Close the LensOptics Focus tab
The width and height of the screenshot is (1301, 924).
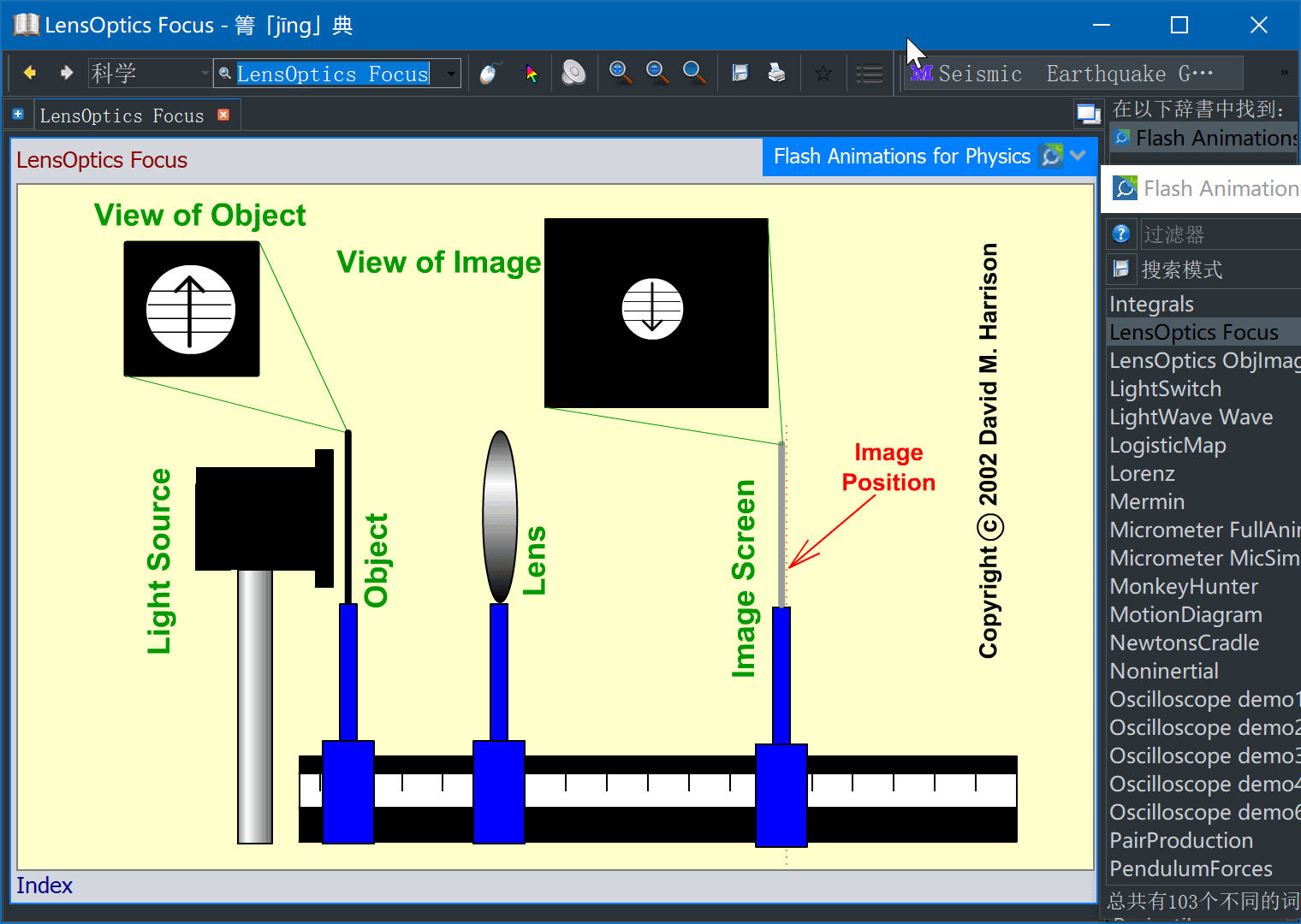223,115
